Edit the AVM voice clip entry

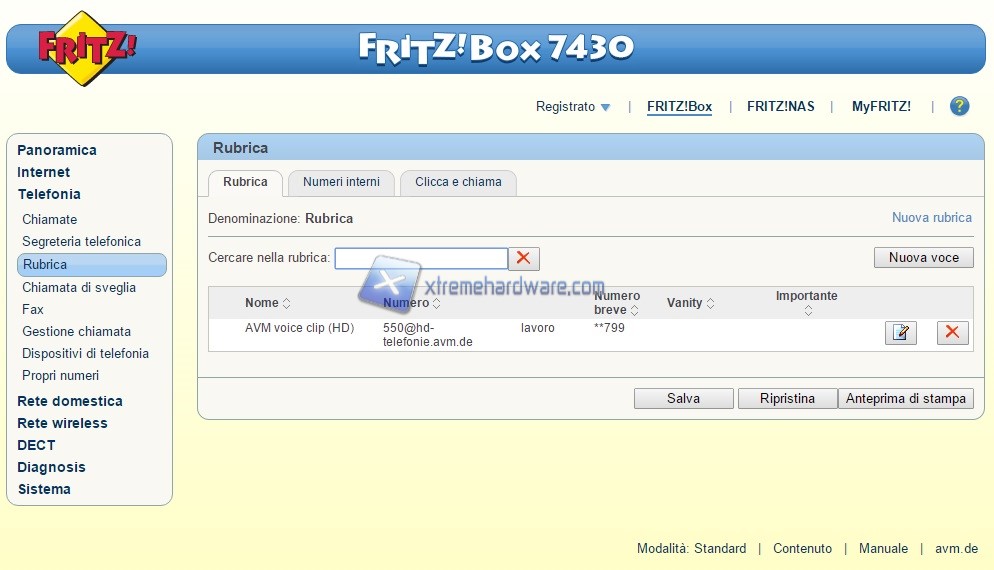(900, 333)
